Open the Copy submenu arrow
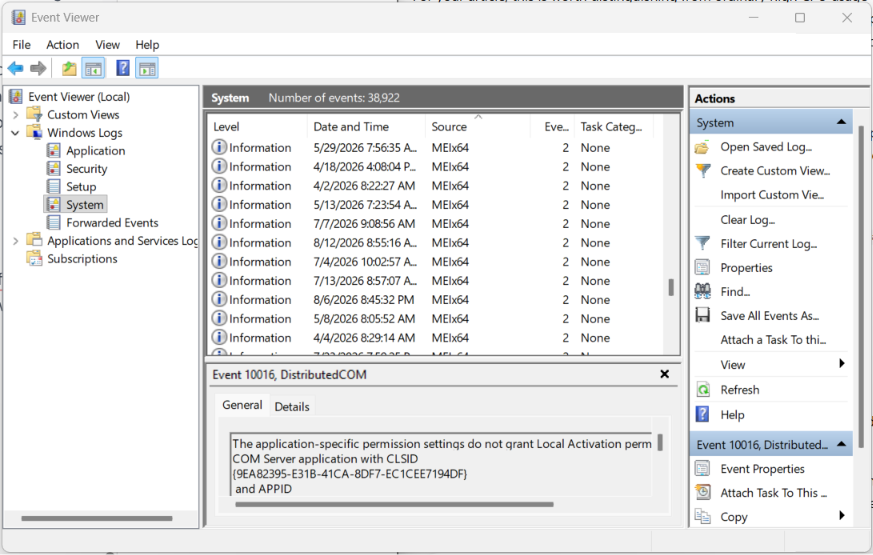 pos(842,515)
